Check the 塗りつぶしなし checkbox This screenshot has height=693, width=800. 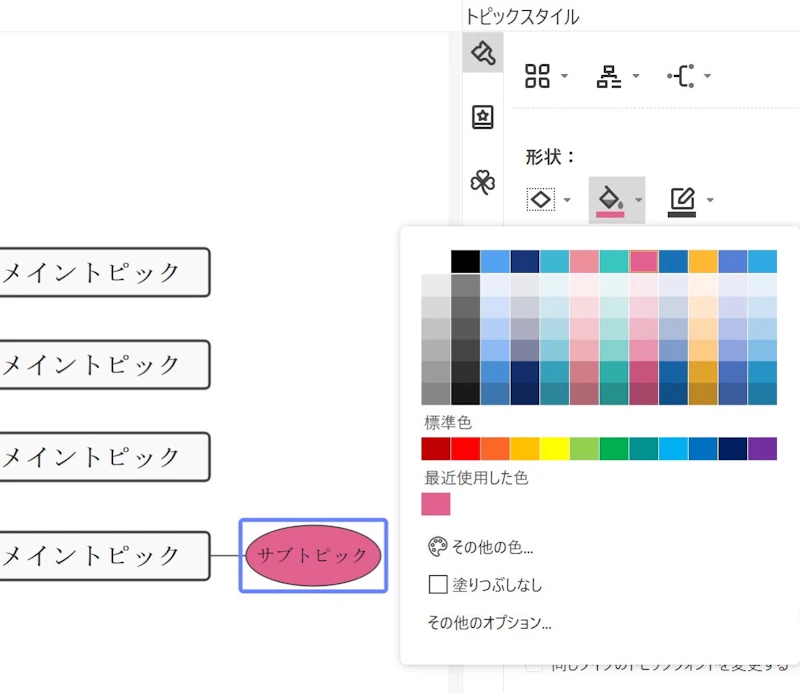(x=437, y=585)
